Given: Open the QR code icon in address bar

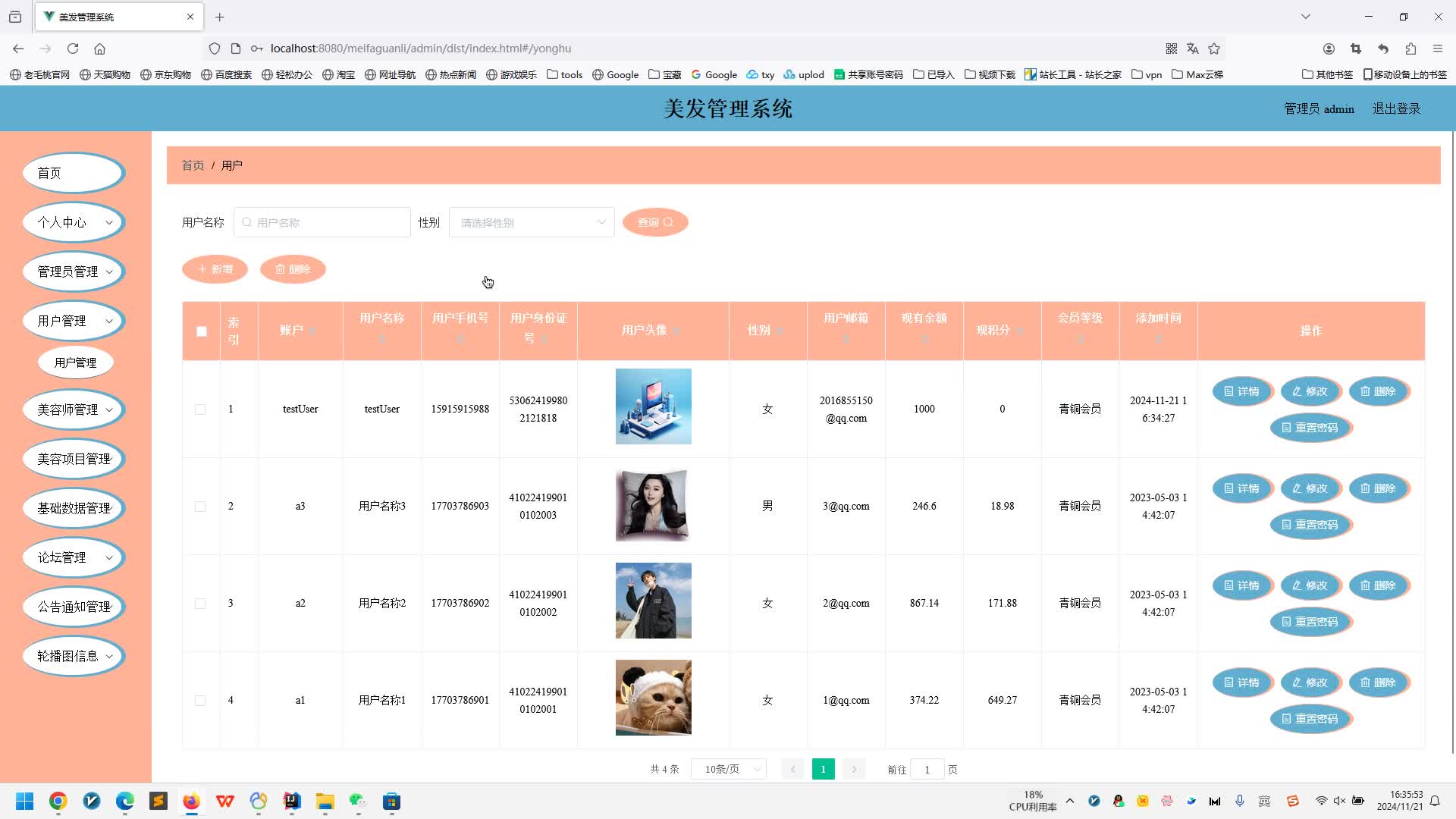Looking at the screenshot, I should pyautogui.click(x=1172, y=49).
